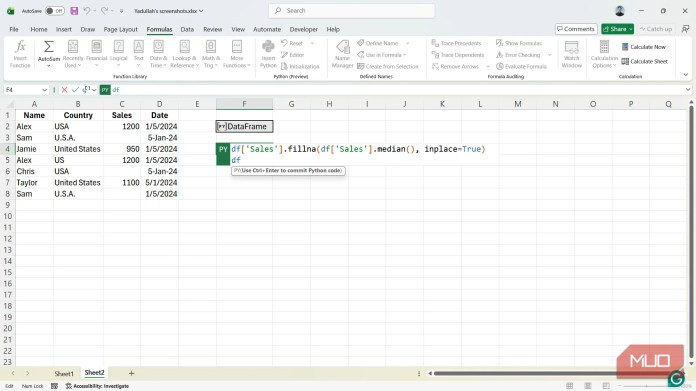Screen dimensions: 696x391
Task: Cancel formula entry with the X icon
Action: pos(64,90)
